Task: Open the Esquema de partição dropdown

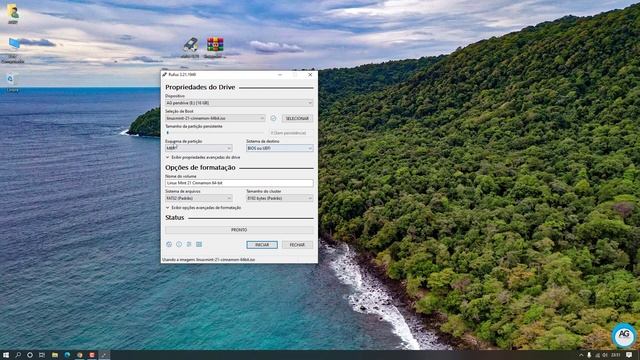Action: 199,148
